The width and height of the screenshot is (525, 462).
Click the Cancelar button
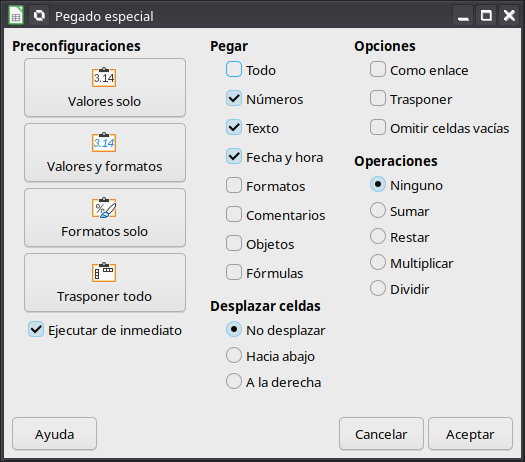pyautogui.click(x=381, y=434)
